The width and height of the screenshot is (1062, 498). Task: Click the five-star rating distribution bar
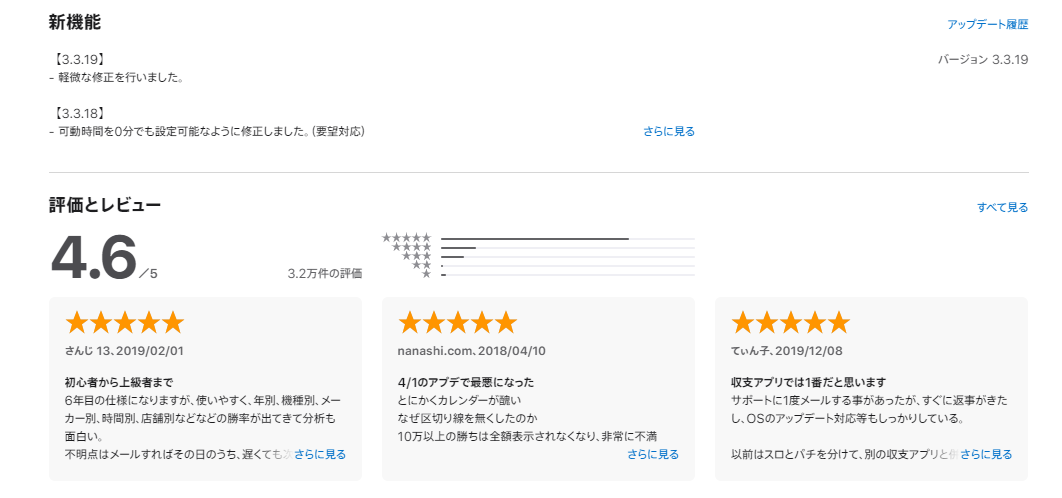568,238
